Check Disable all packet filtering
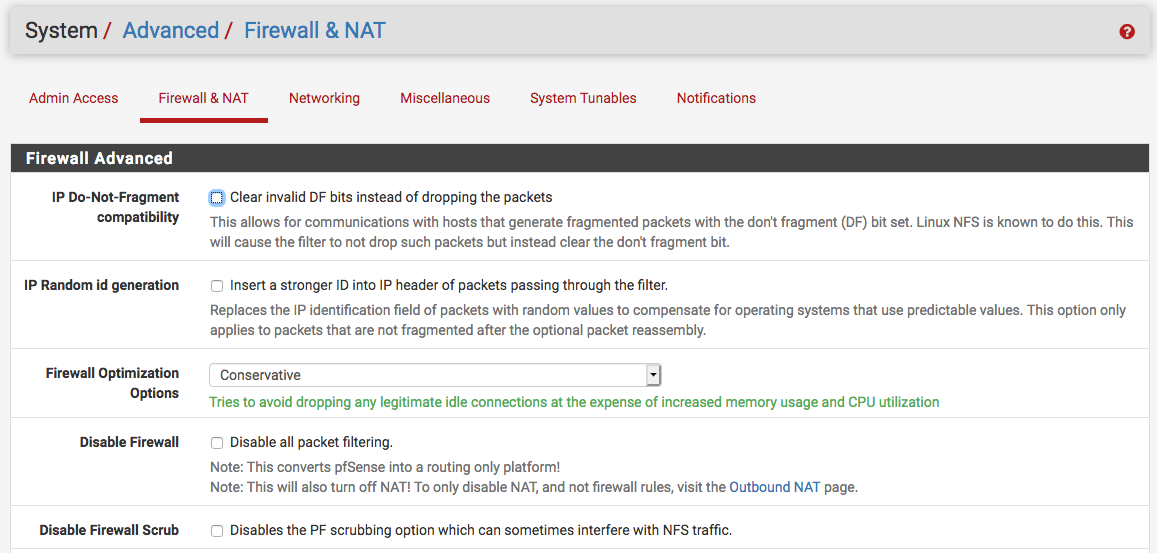Screen dimensions: 1157x553 coord(216,443)
